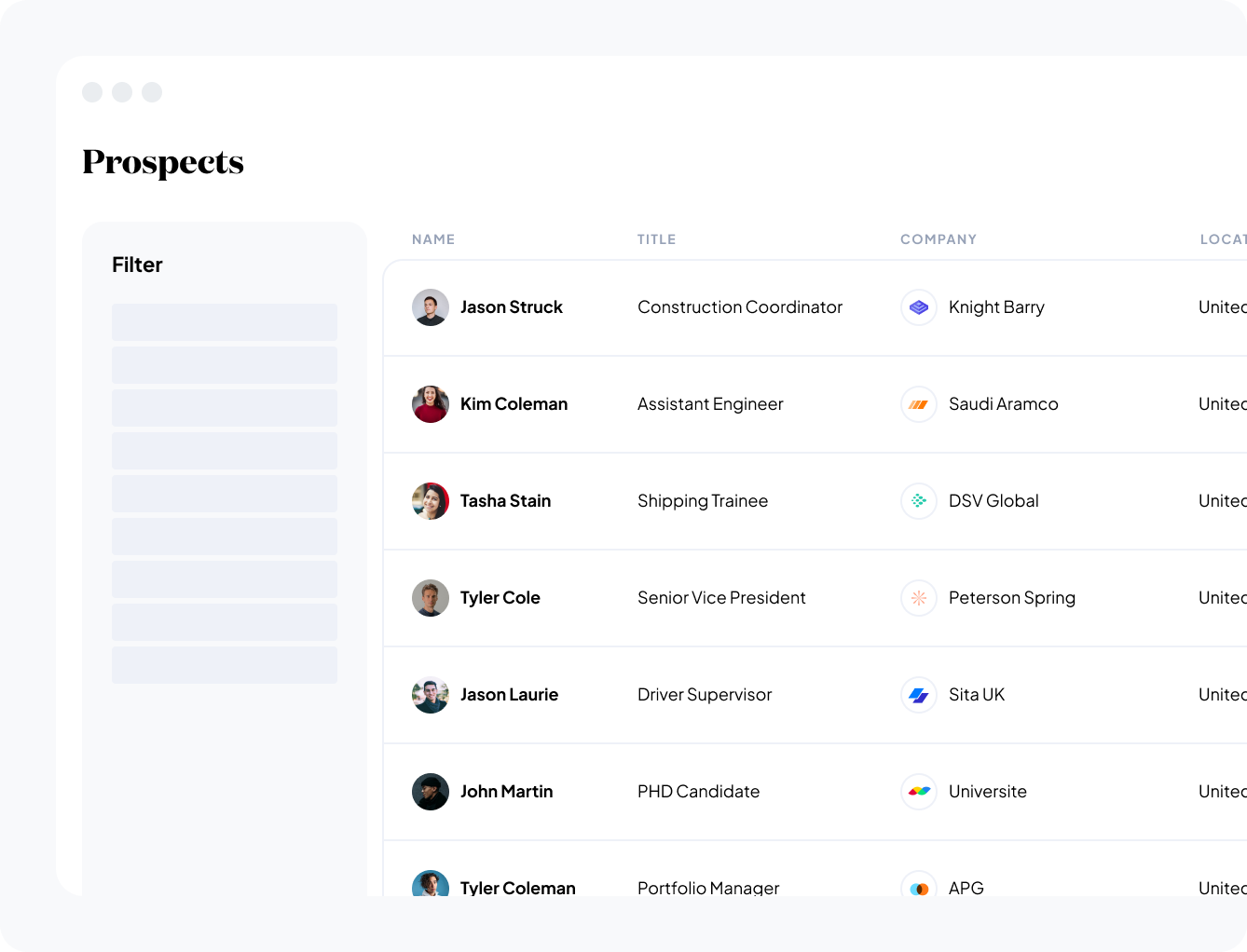Click Tasha Stain's avatar photo

coord(431,501)
